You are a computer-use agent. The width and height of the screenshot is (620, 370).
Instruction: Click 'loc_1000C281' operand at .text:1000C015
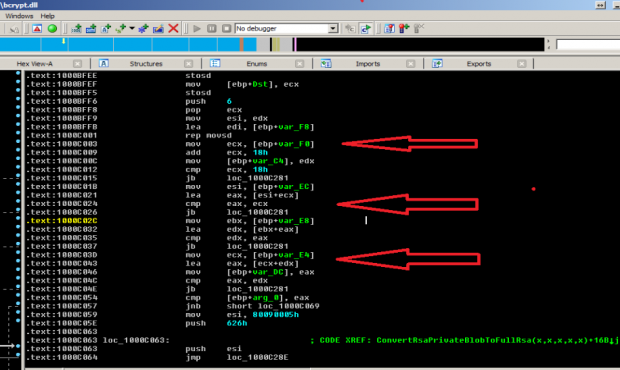click(x=257, y=178)
